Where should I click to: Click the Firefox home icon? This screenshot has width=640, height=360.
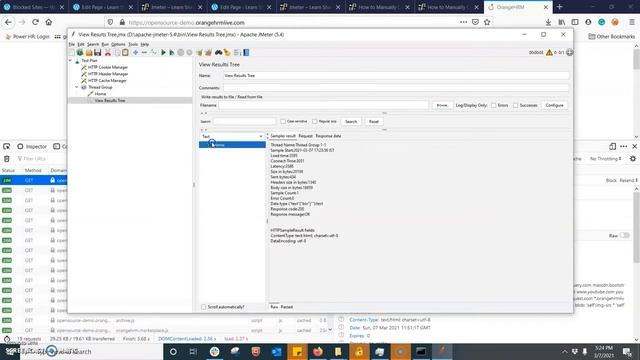[49, 22]
